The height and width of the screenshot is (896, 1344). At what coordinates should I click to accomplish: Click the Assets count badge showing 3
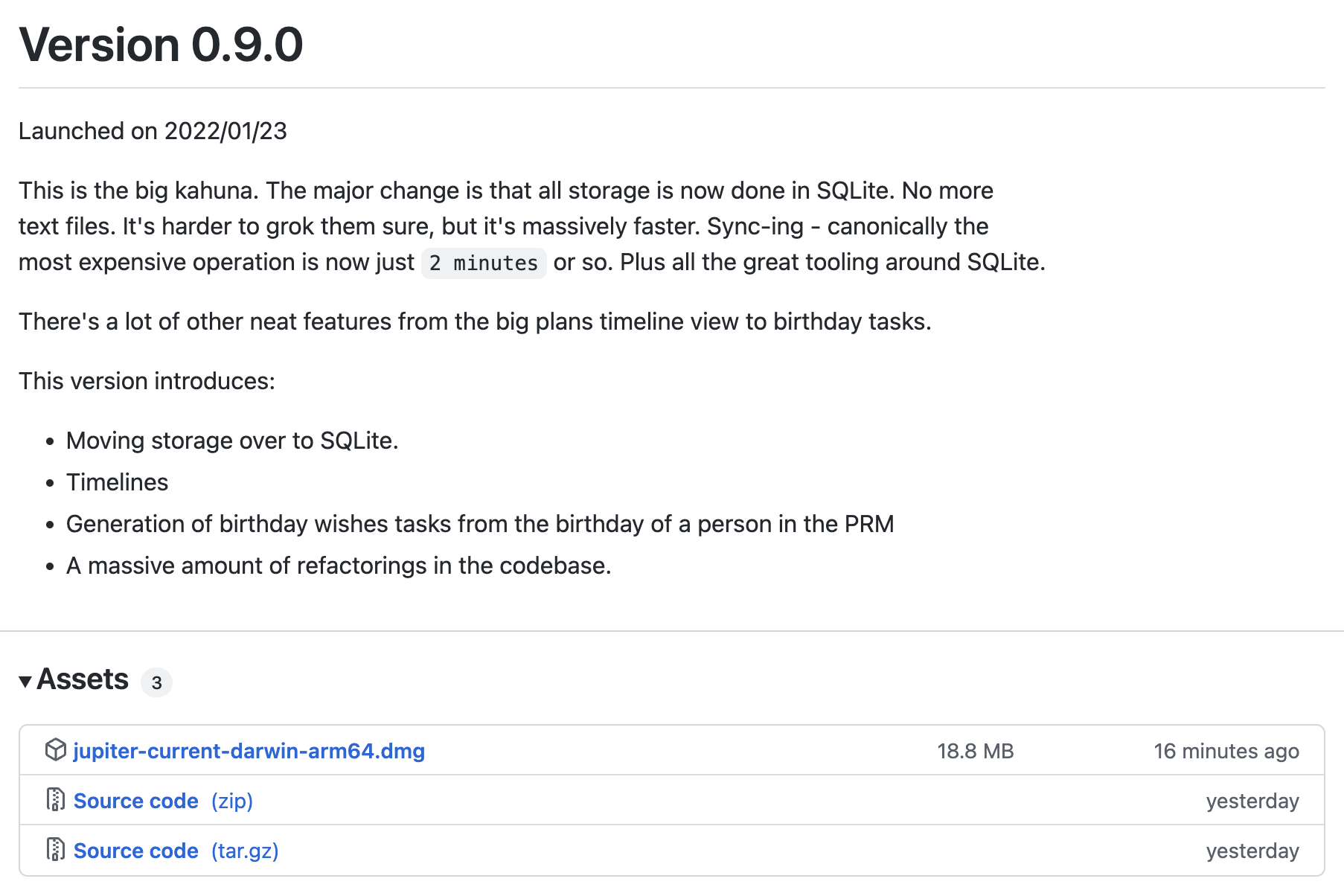point(156,682)
